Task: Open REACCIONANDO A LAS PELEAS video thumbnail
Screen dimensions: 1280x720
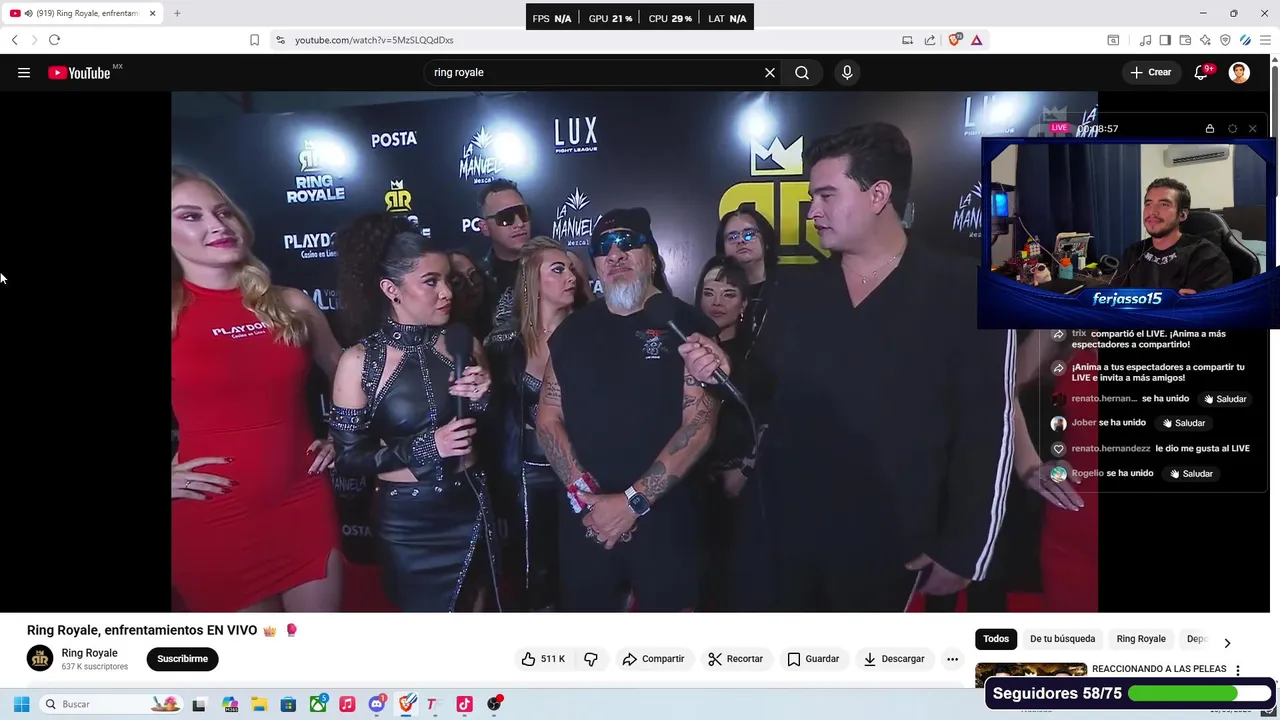Action: pos(1030,672)
